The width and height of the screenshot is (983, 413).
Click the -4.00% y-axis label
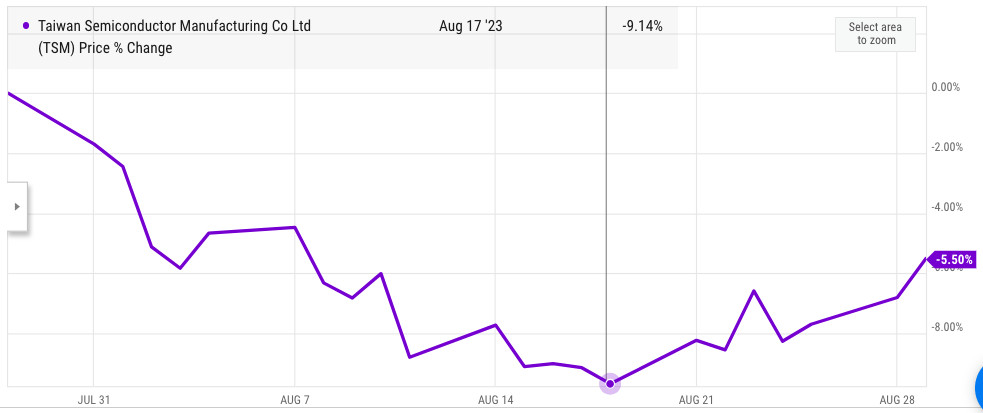[x=945, y=207]
